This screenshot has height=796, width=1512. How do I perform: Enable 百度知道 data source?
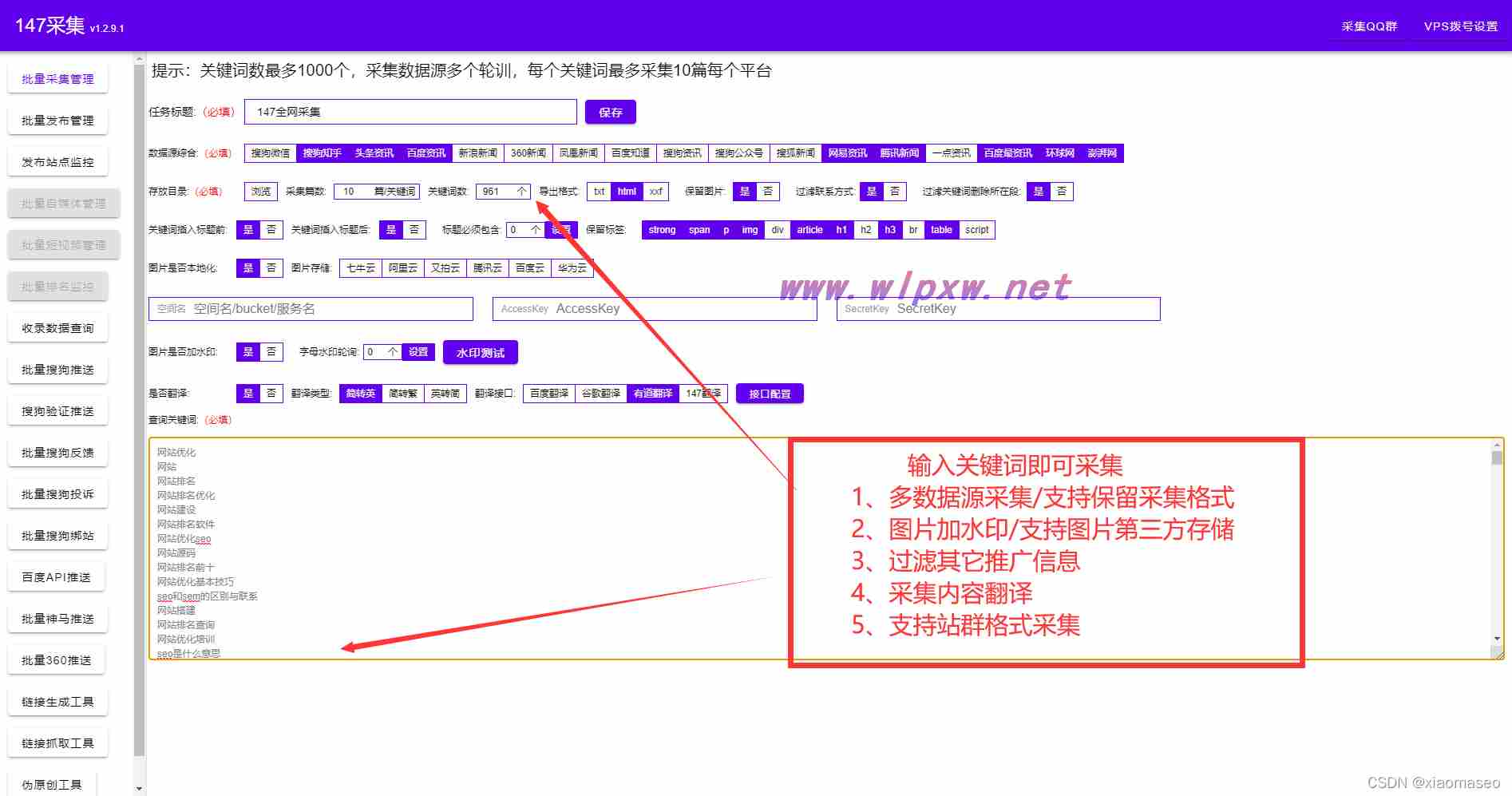coord(630,153)
